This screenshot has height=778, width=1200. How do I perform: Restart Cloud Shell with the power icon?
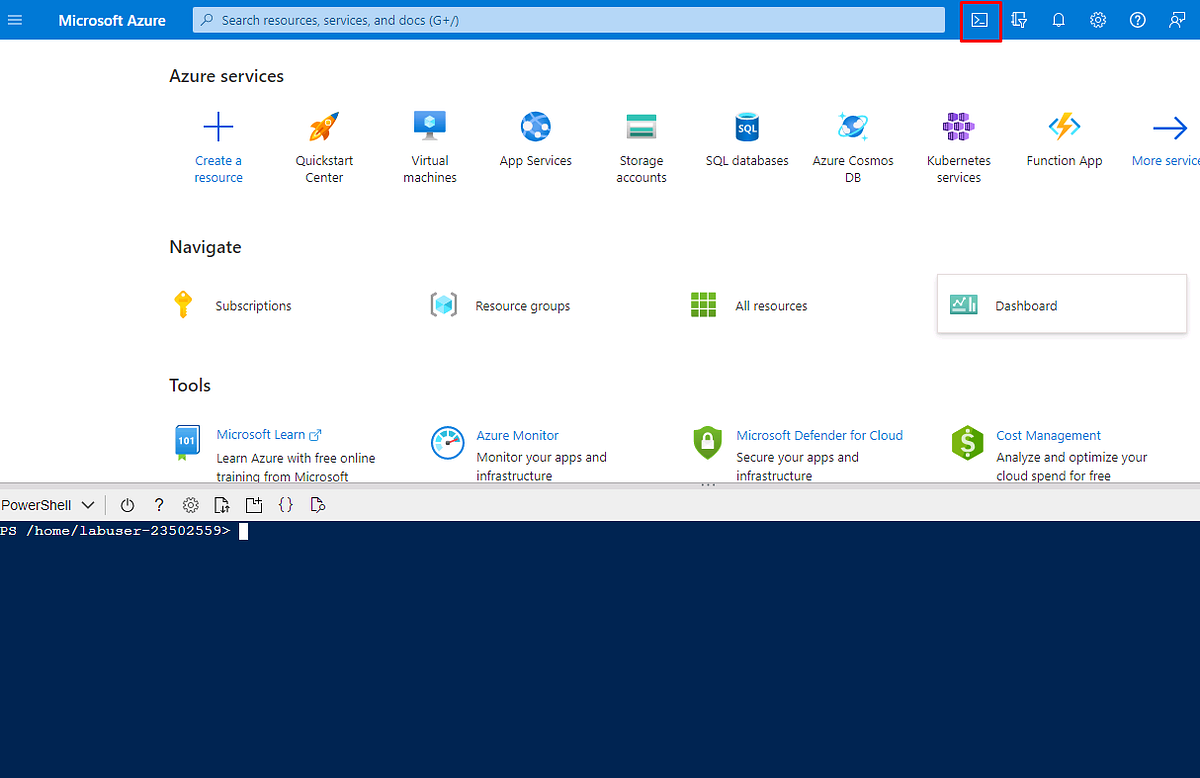tap(127, 505)
